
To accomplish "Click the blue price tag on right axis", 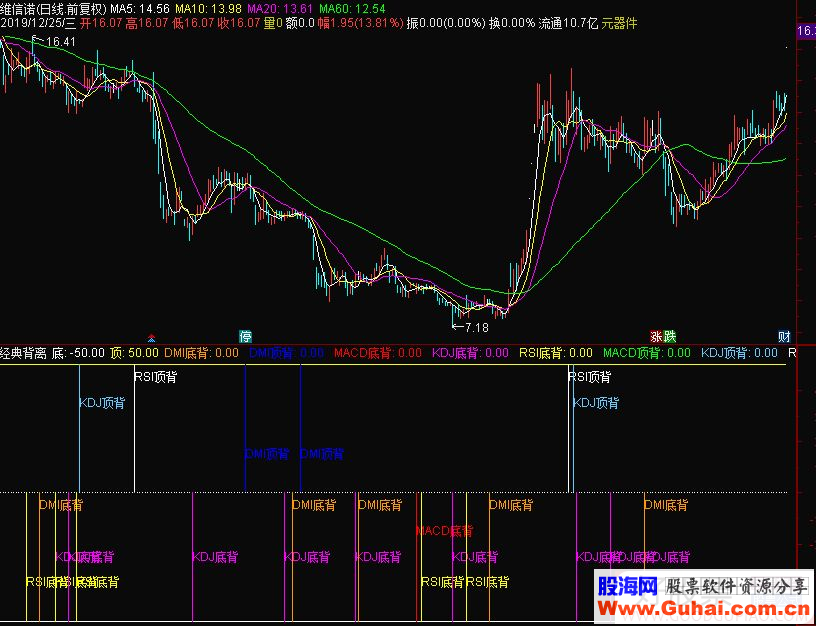I will (x=806, y=31).
